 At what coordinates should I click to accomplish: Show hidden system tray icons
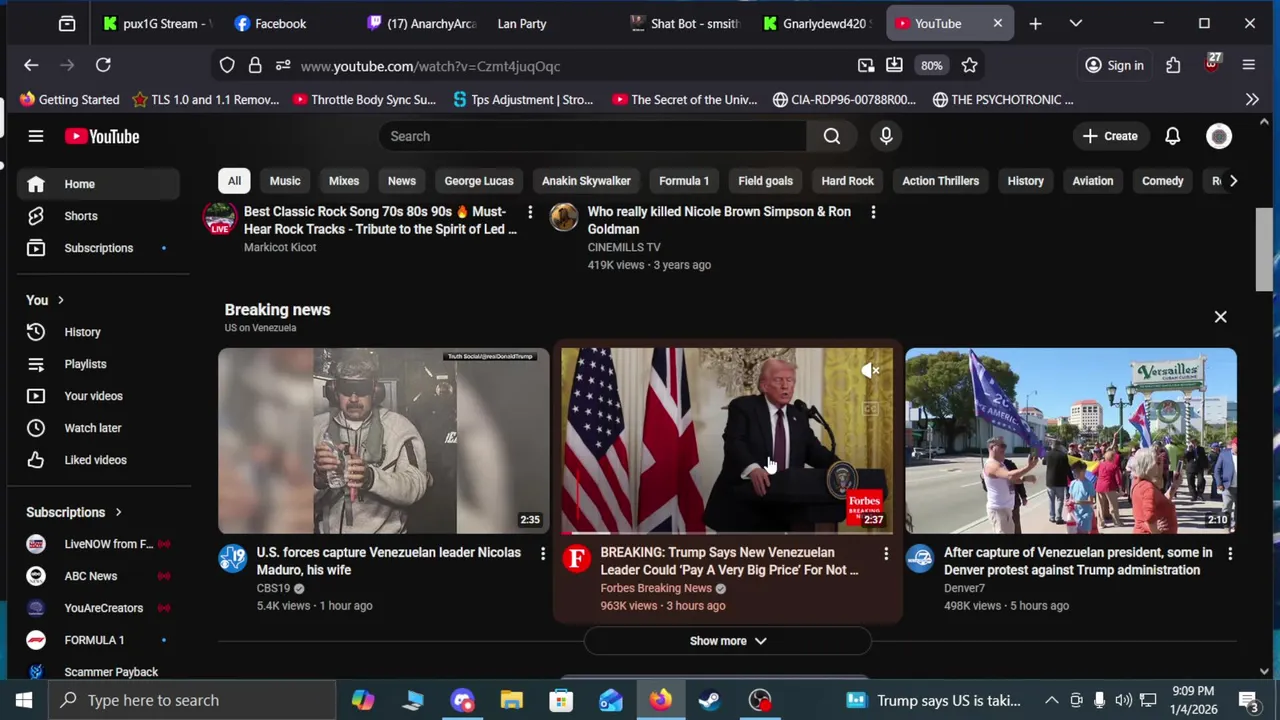(x=1051, y=700)
